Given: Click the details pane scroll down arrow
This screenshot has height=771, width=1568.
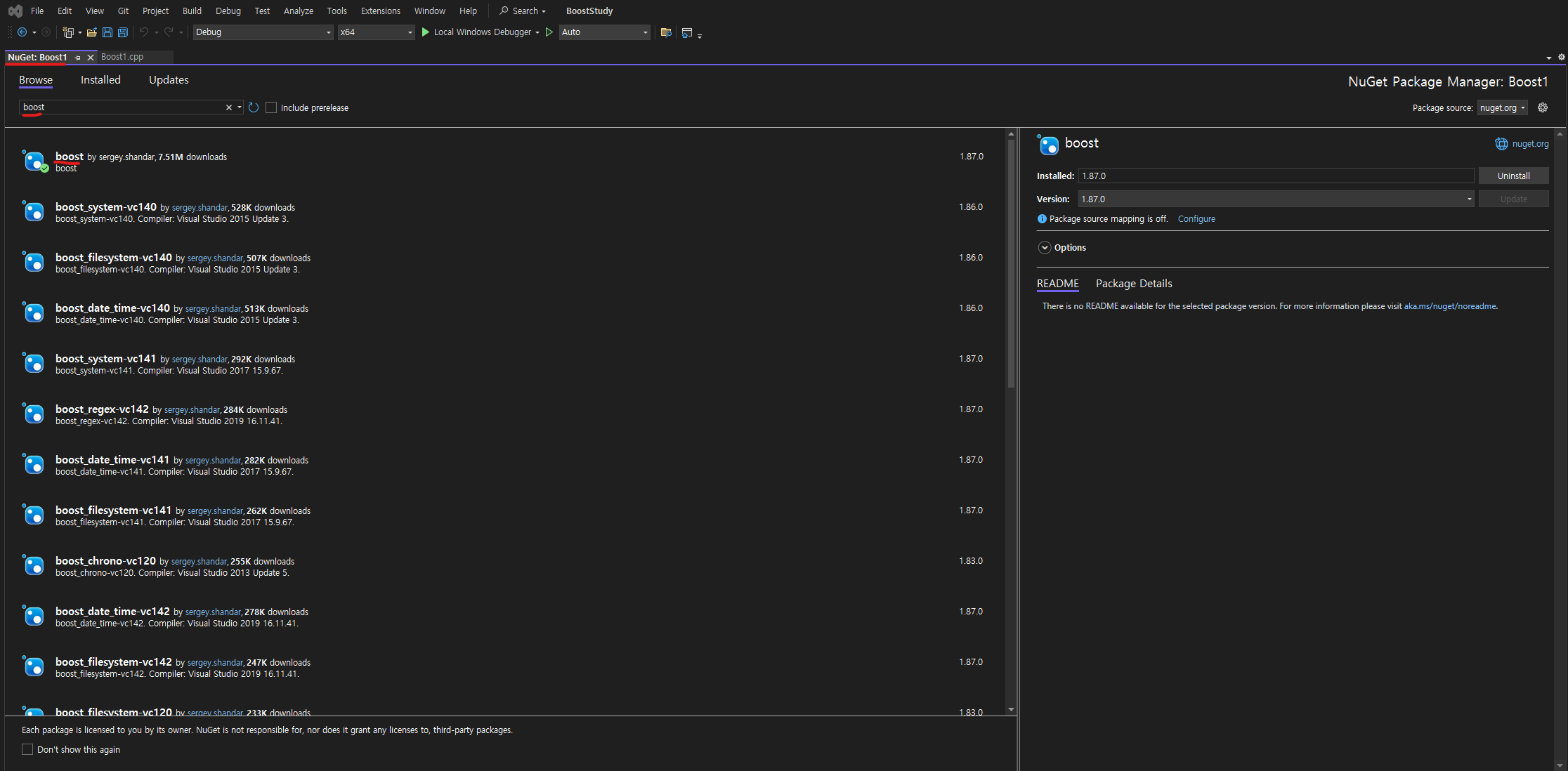Looking at the screenshot, I should point(1560,765).
